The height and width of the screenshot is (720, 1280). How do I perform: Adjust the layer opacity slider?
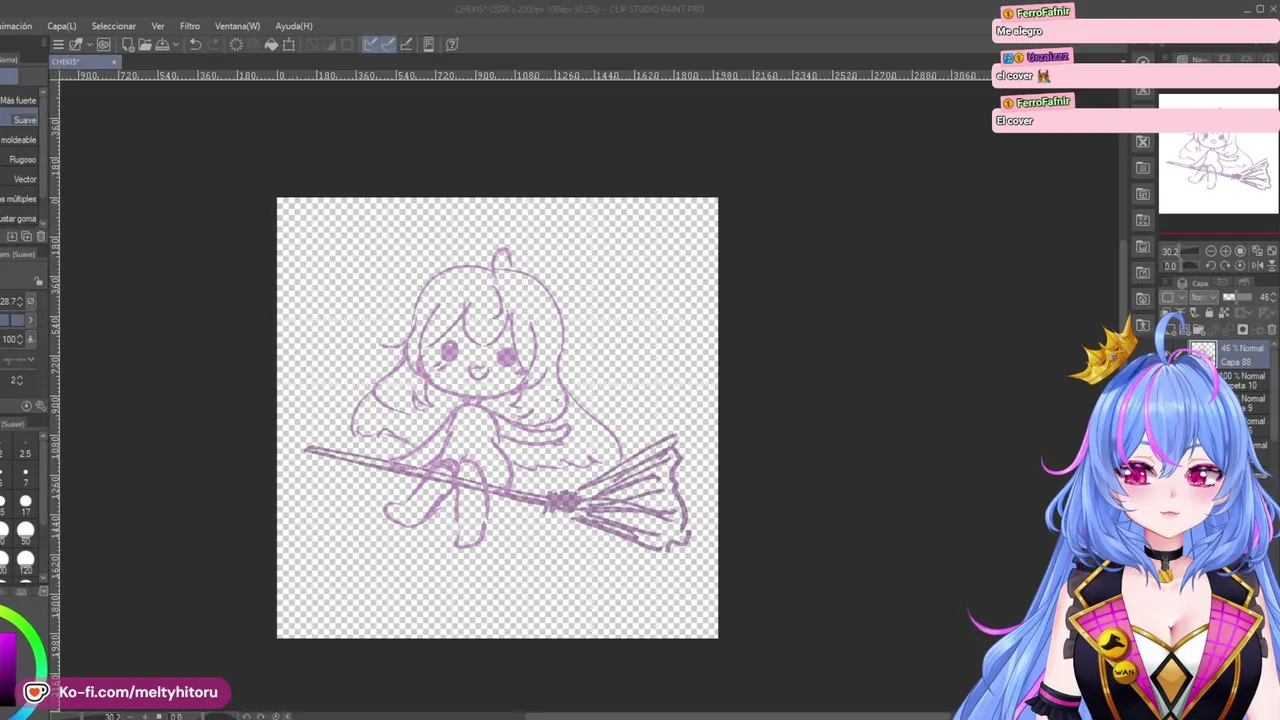coord(1237,297)
